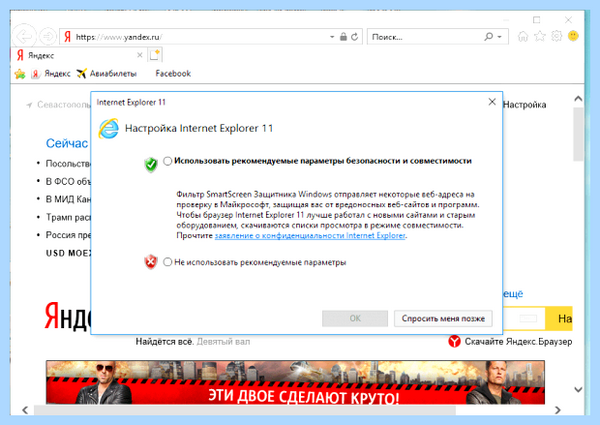Open the Tools gear icon
600x425 pixels.
click(x=556, y=36)
